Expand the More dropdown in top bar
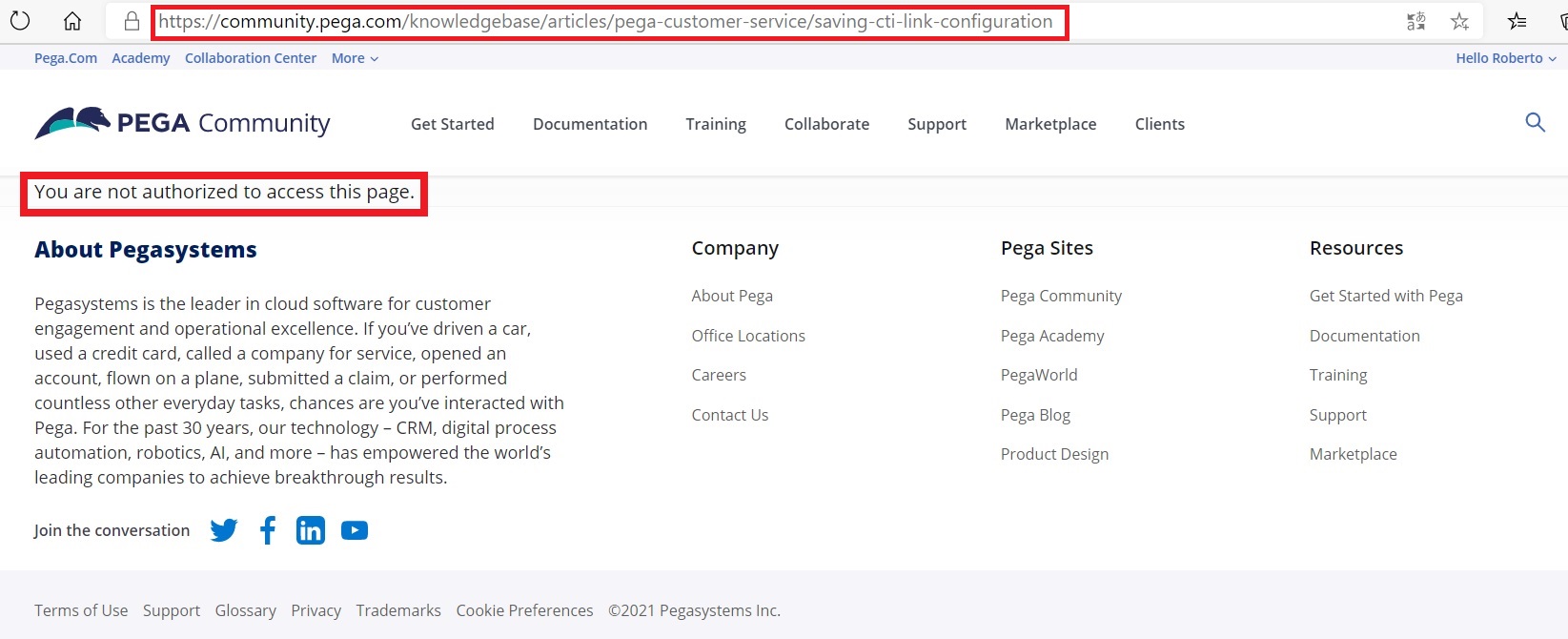 (355, 58)
